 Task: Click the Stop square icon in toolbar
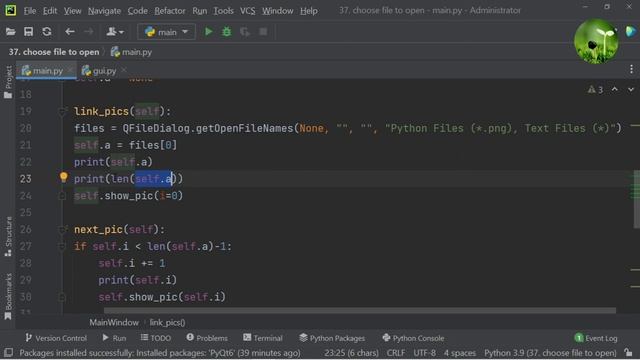[x=263, y=31]
